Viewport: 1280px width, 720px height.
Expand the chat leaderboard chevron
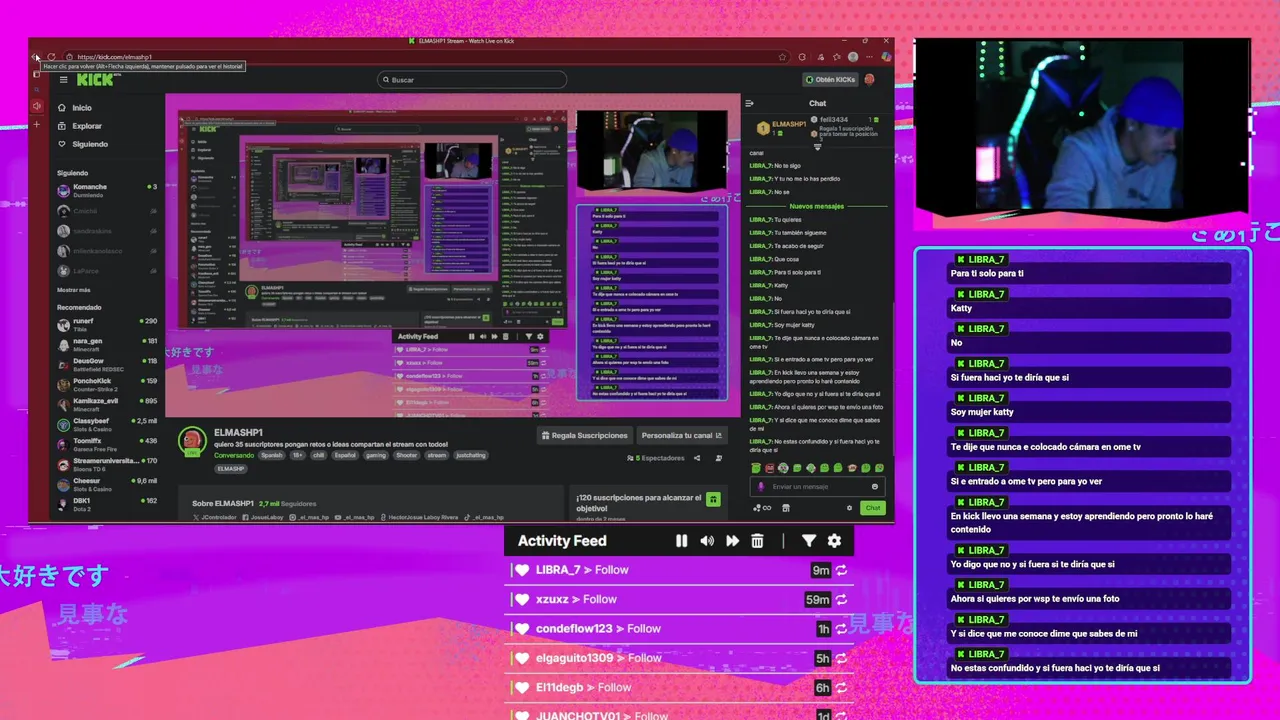[x=817, y=147]
